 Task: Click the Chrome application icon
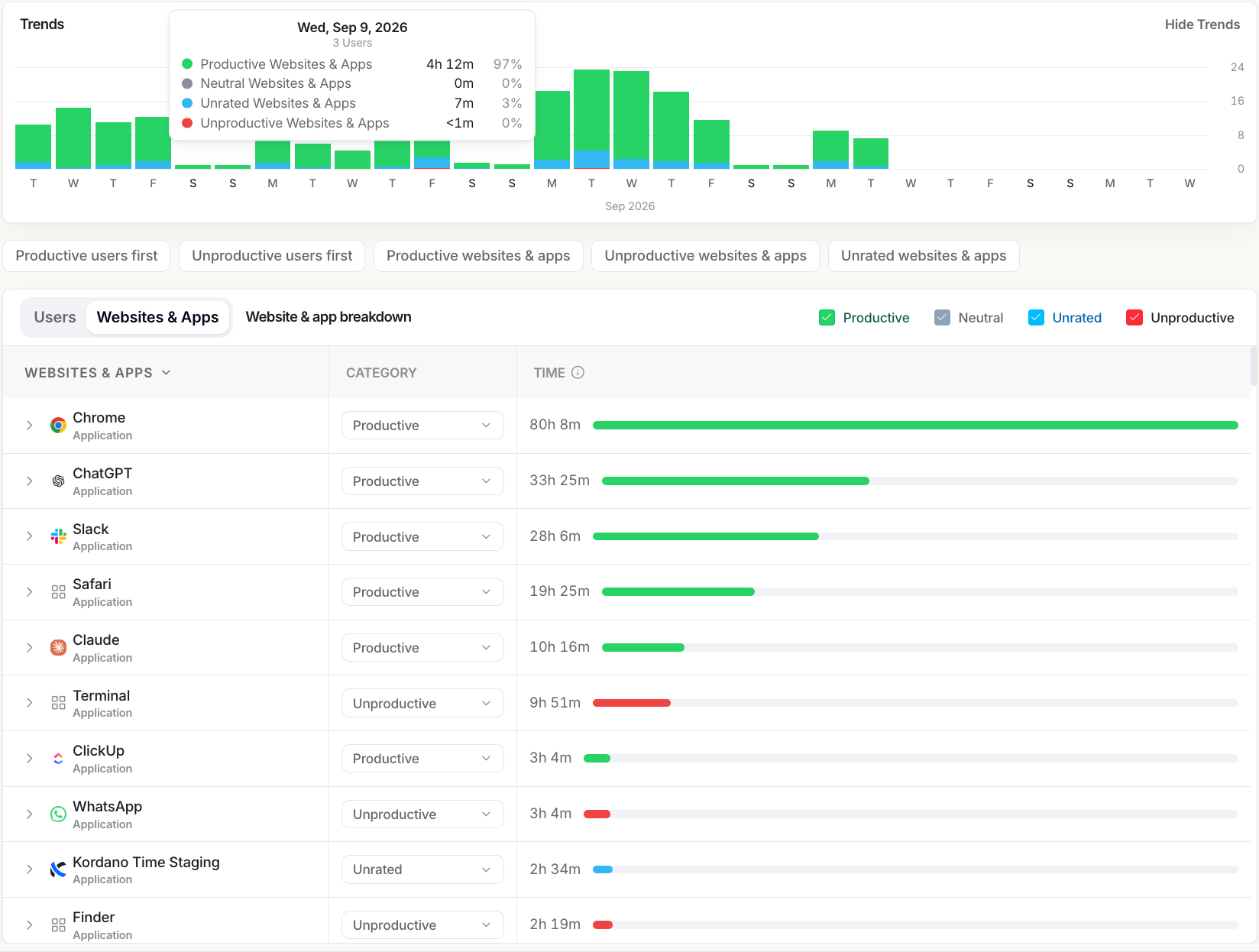pyautogui.click(x=58, y=426)
